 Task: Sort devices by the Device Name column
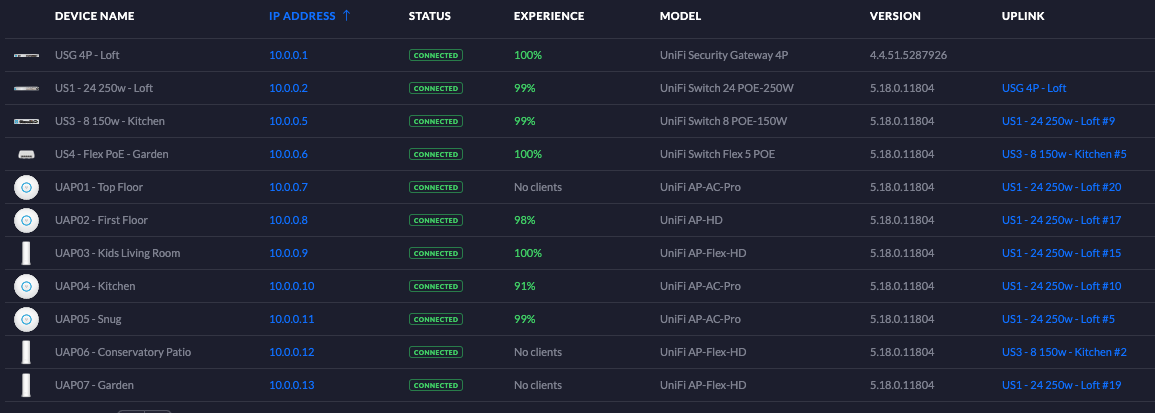(x=94, y=16)
